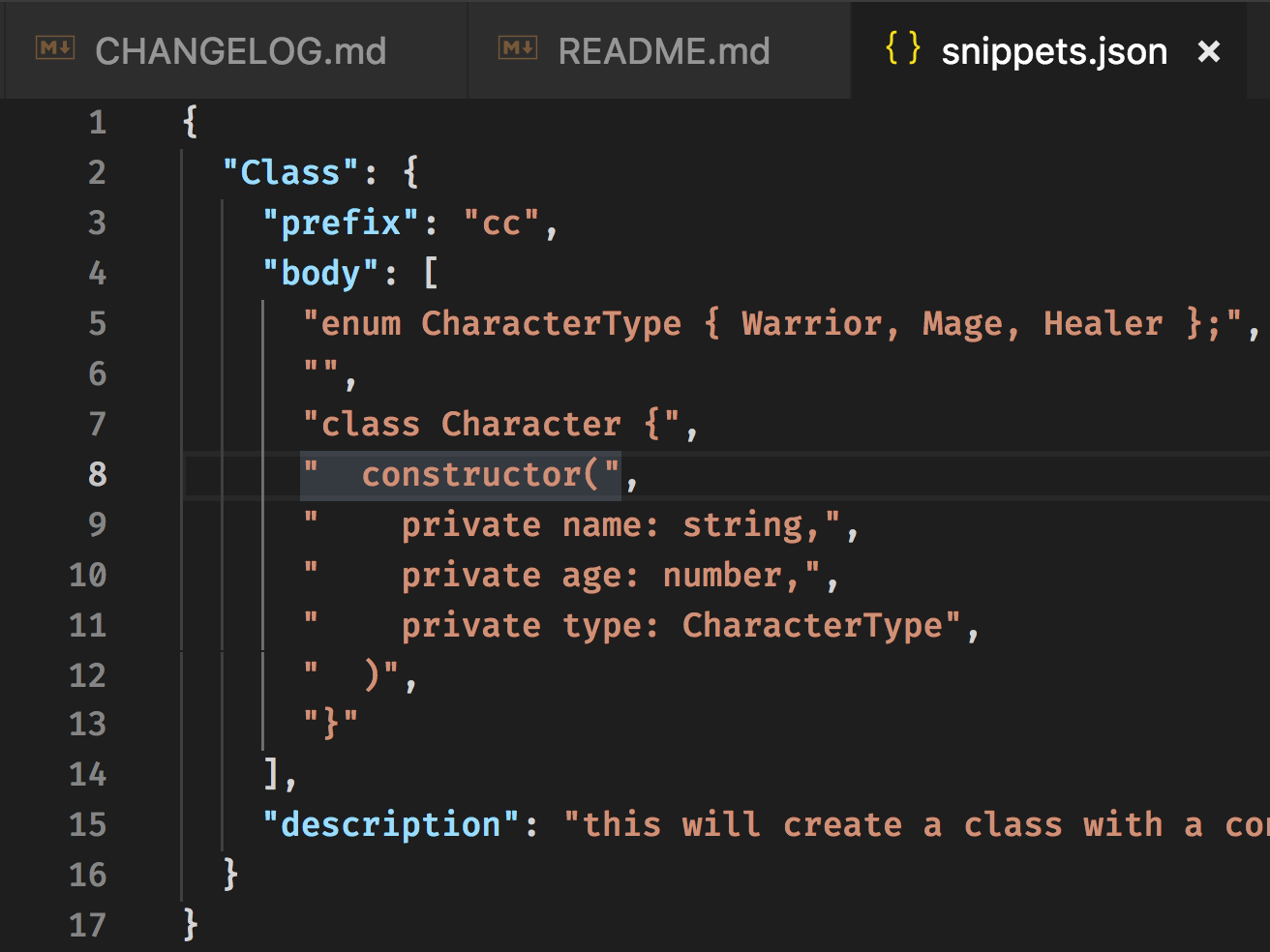Image resolution: width=1270 pixels, height=952 pixels.
Task: Click "private name: string" on line 9
Action: click(x=602, y=524)
